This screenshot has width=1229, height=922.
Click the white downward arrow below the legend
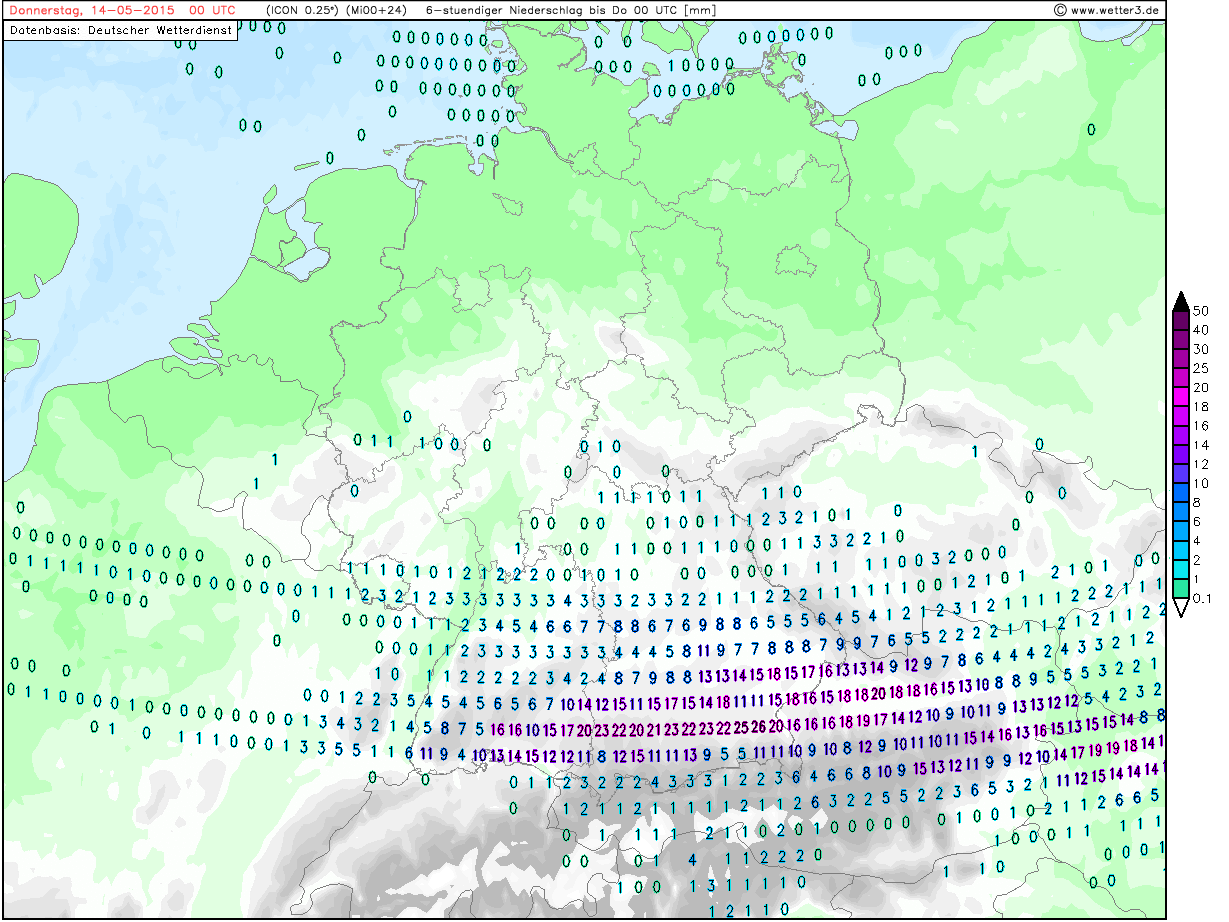tap(1180, 608)
